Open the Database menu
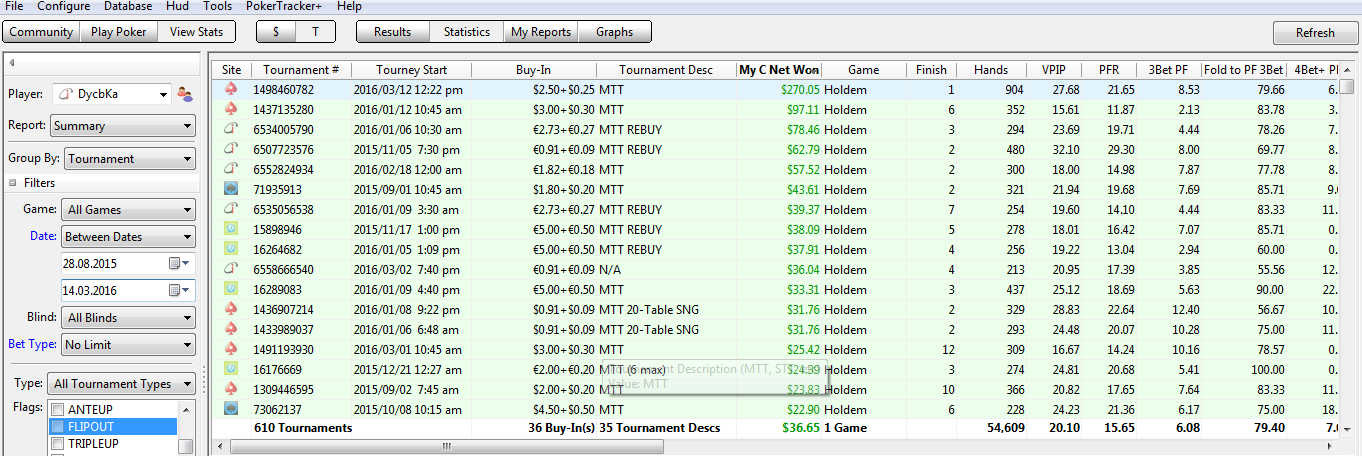 pos(128,6)
